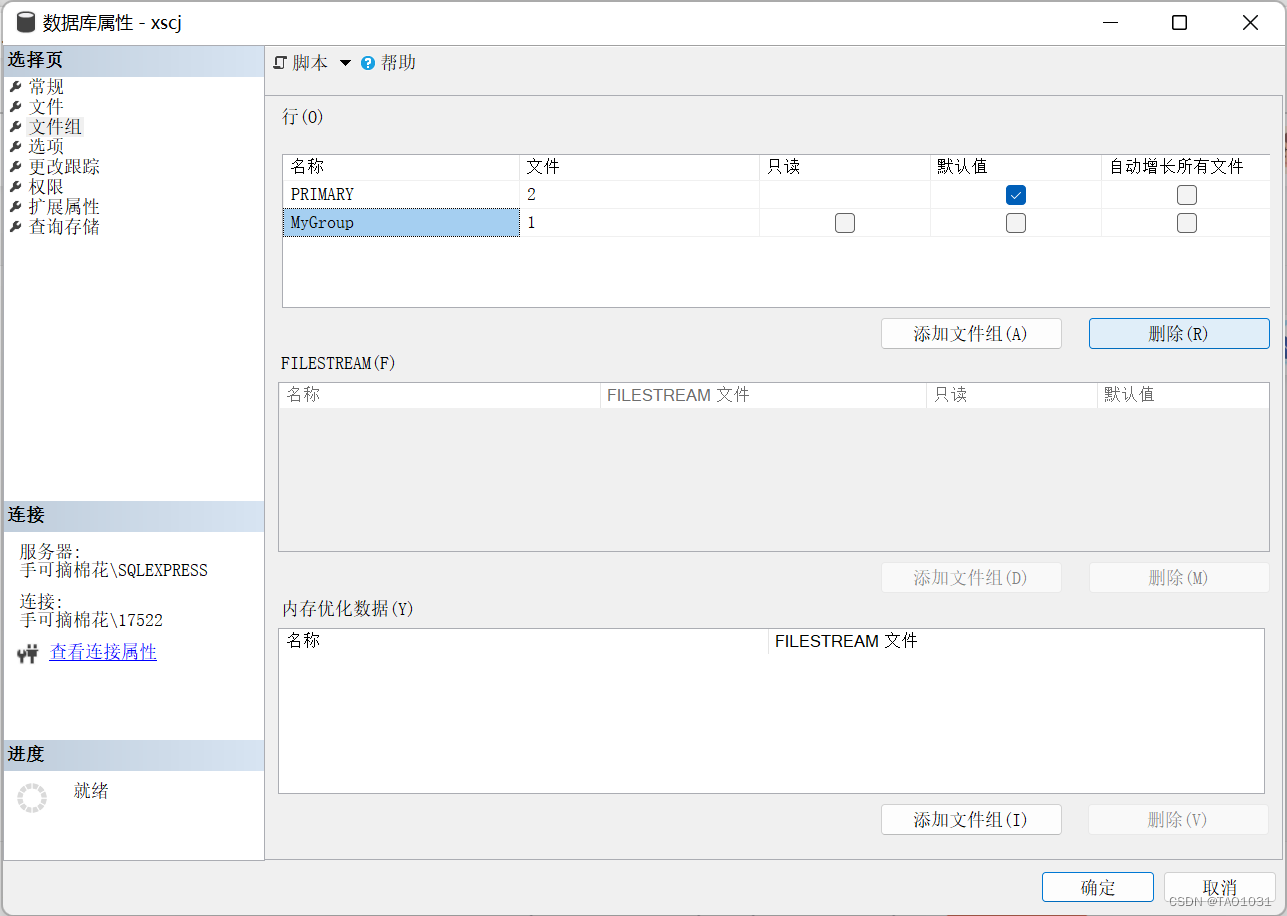Click 名称 column header in 内存优化数据 grid

(x=524, y=641)
